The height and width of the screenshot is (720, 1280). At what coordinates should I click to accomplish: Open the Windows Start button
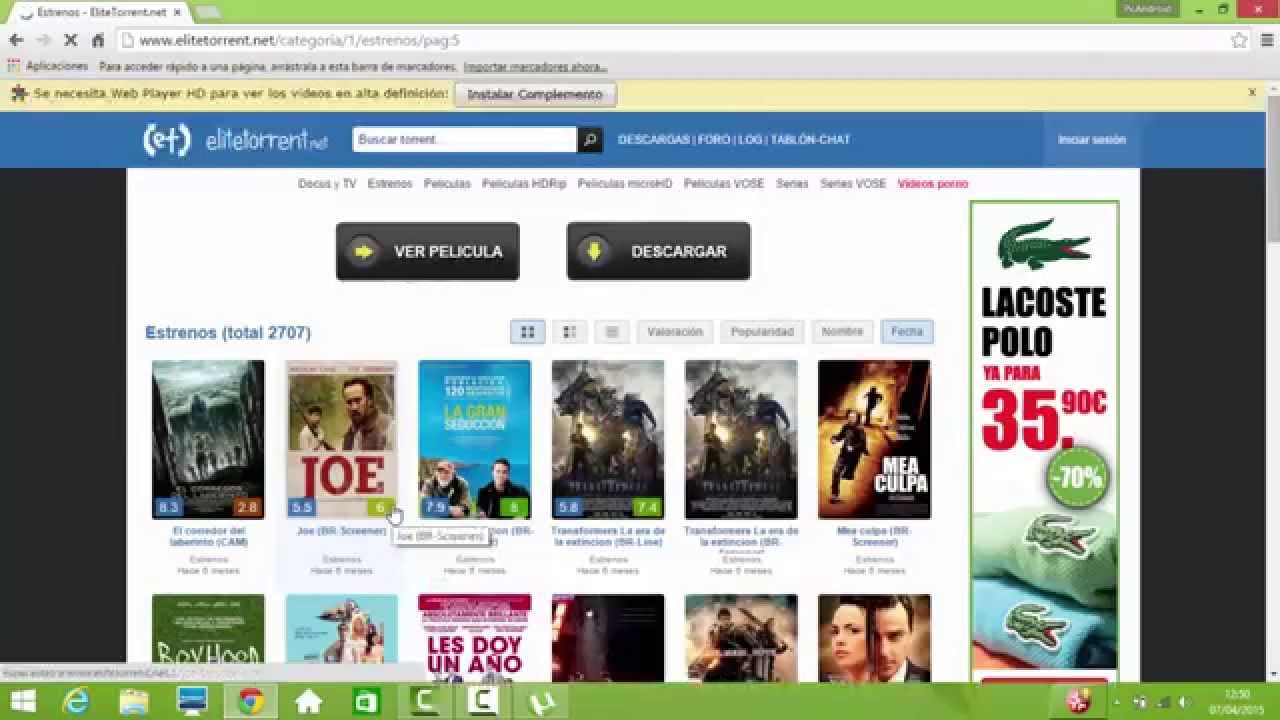(x=22, y=702)
